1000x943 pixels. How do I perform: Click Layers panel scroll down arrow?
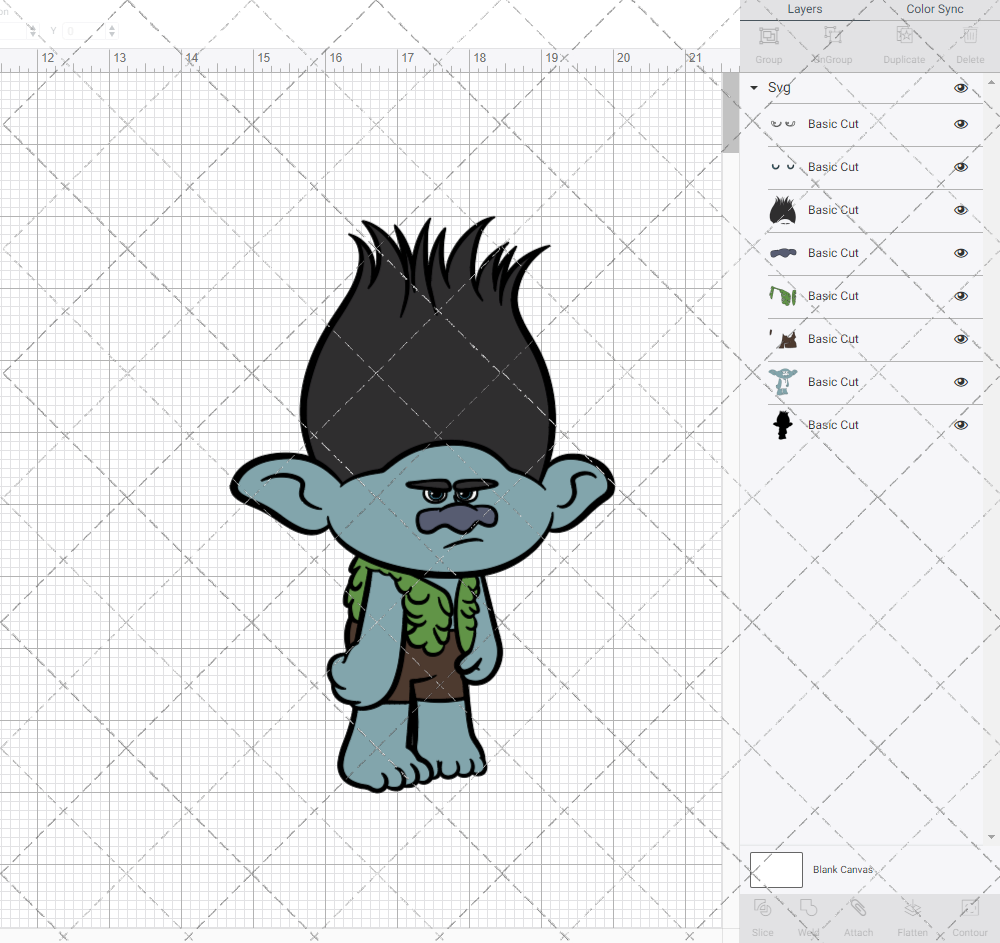click(x=990, y=837)
